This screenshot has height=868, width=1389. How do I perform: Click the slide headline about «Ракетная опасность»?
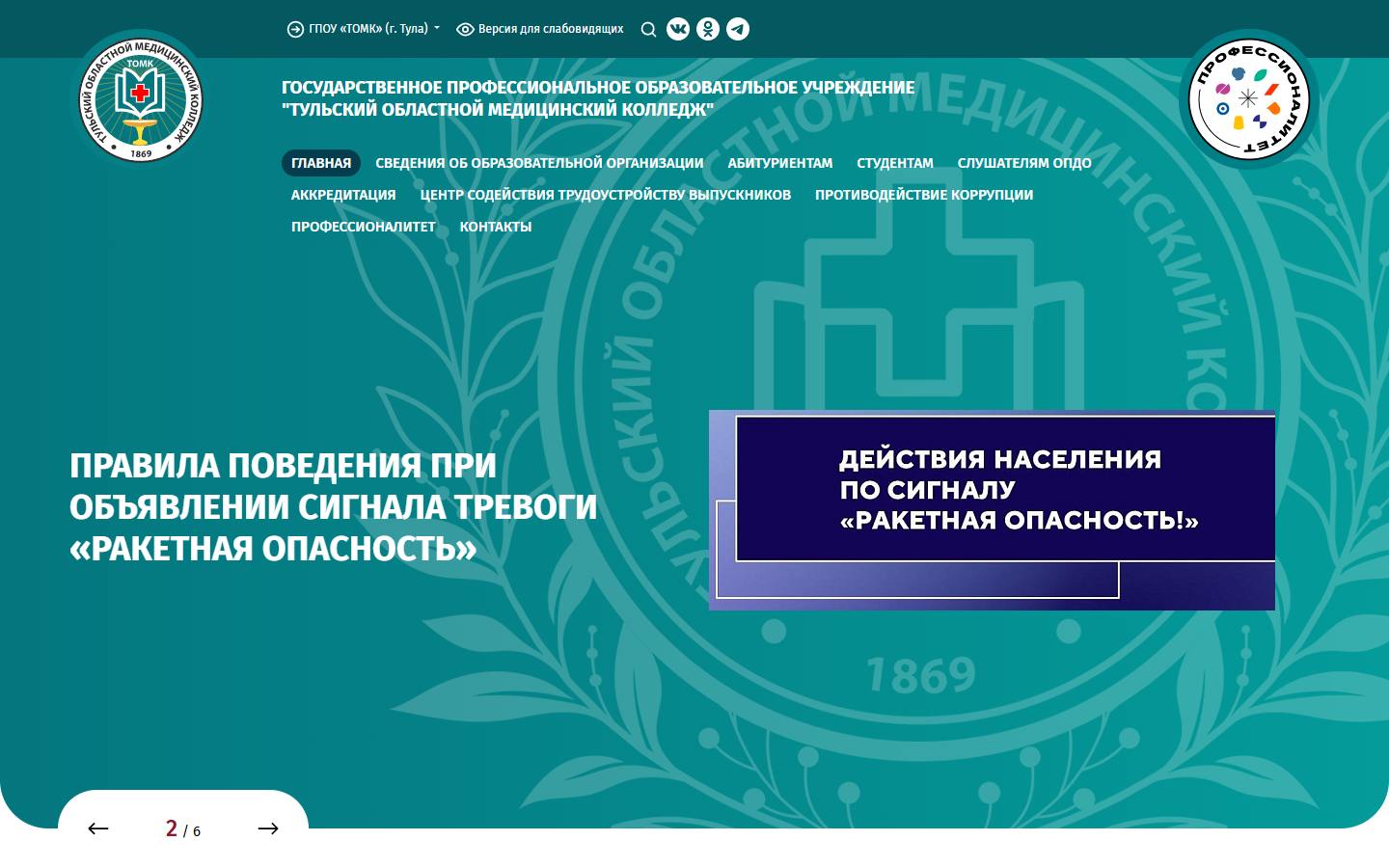pos(334,507)
